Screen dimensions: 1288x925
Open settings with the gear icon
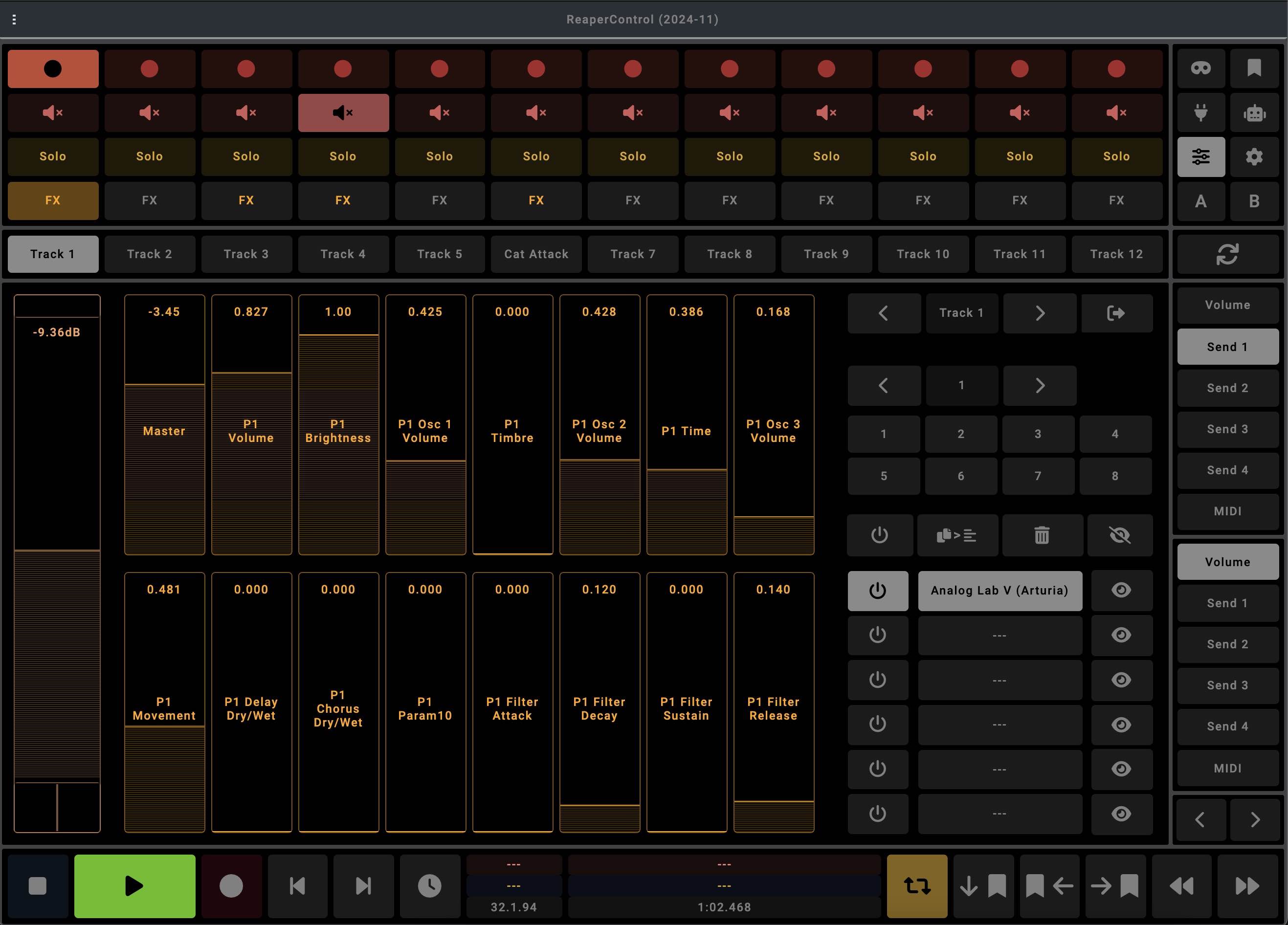[1254, 157]
